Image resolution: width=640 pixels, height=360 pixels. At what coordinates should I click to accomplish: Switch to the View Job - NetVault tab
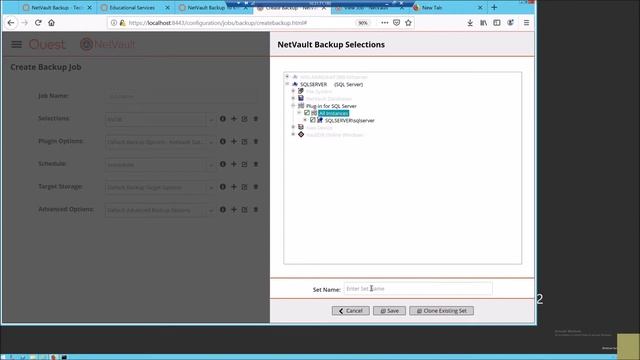click(x=370, y=7)
